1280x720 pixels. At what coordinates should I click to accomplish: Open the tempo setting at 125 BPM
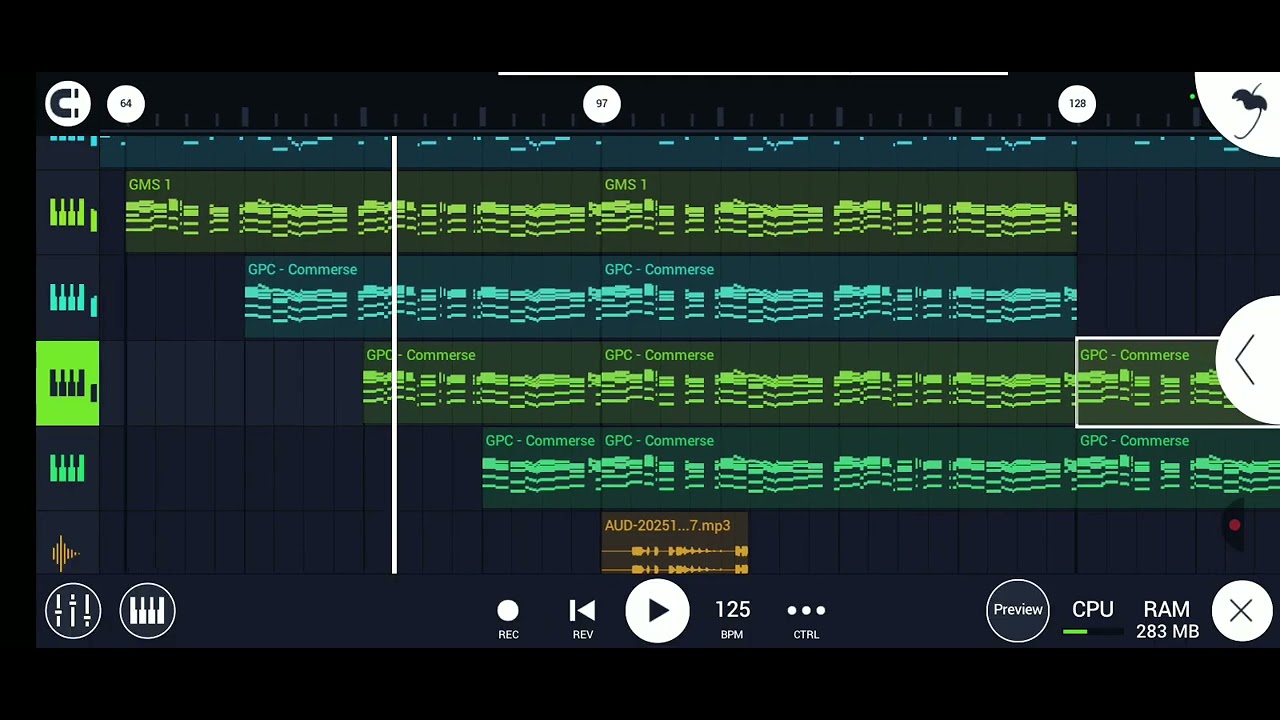[732, 618]
